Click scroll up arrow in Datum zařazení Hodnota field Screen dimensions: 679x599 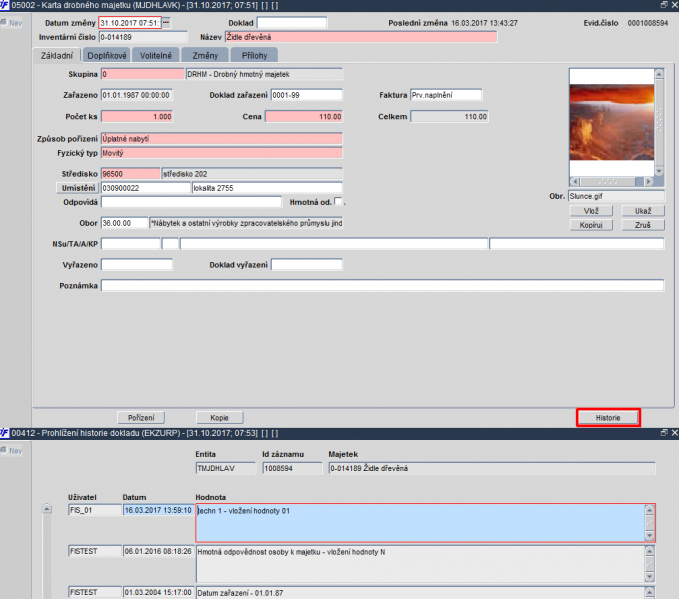coord(649,592)
